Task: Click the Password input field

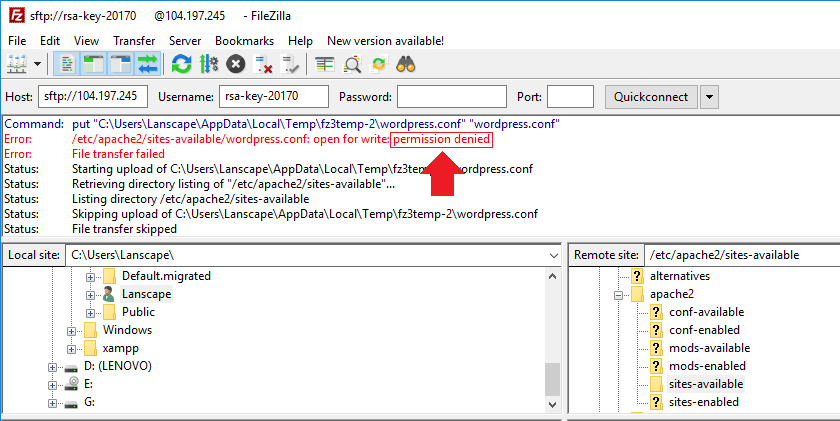Action: tap(452, 96)
